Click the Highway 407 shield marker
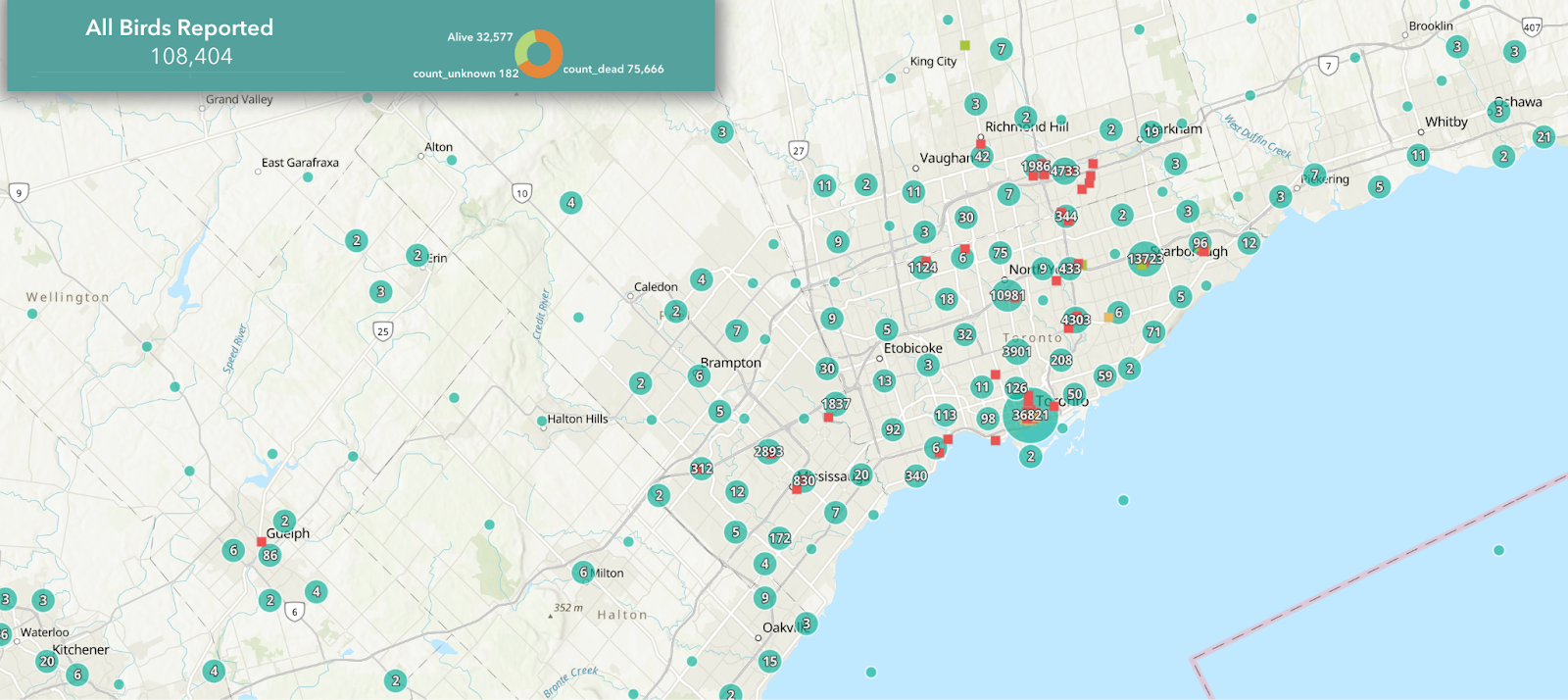Image resolution: width=1568 pixels, height=700 pixels. pos(1532,27)
